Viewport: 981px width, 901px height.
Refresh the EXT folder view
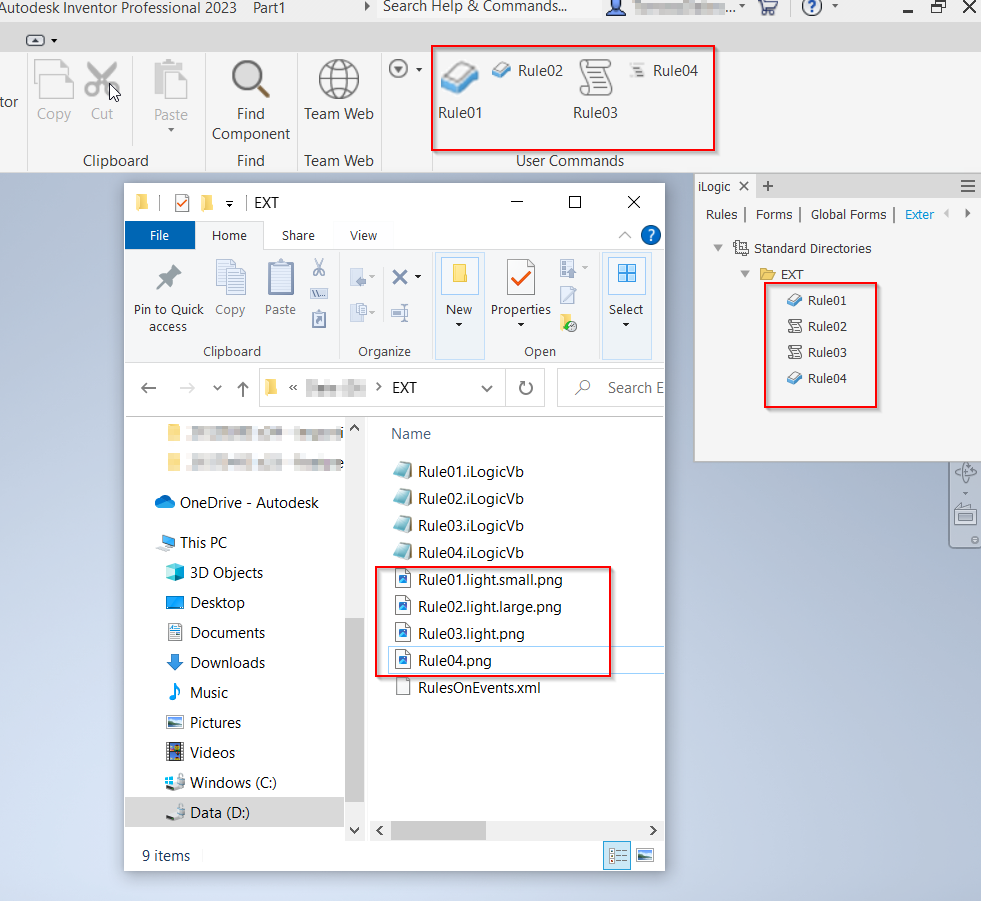(x=525, y=388)
